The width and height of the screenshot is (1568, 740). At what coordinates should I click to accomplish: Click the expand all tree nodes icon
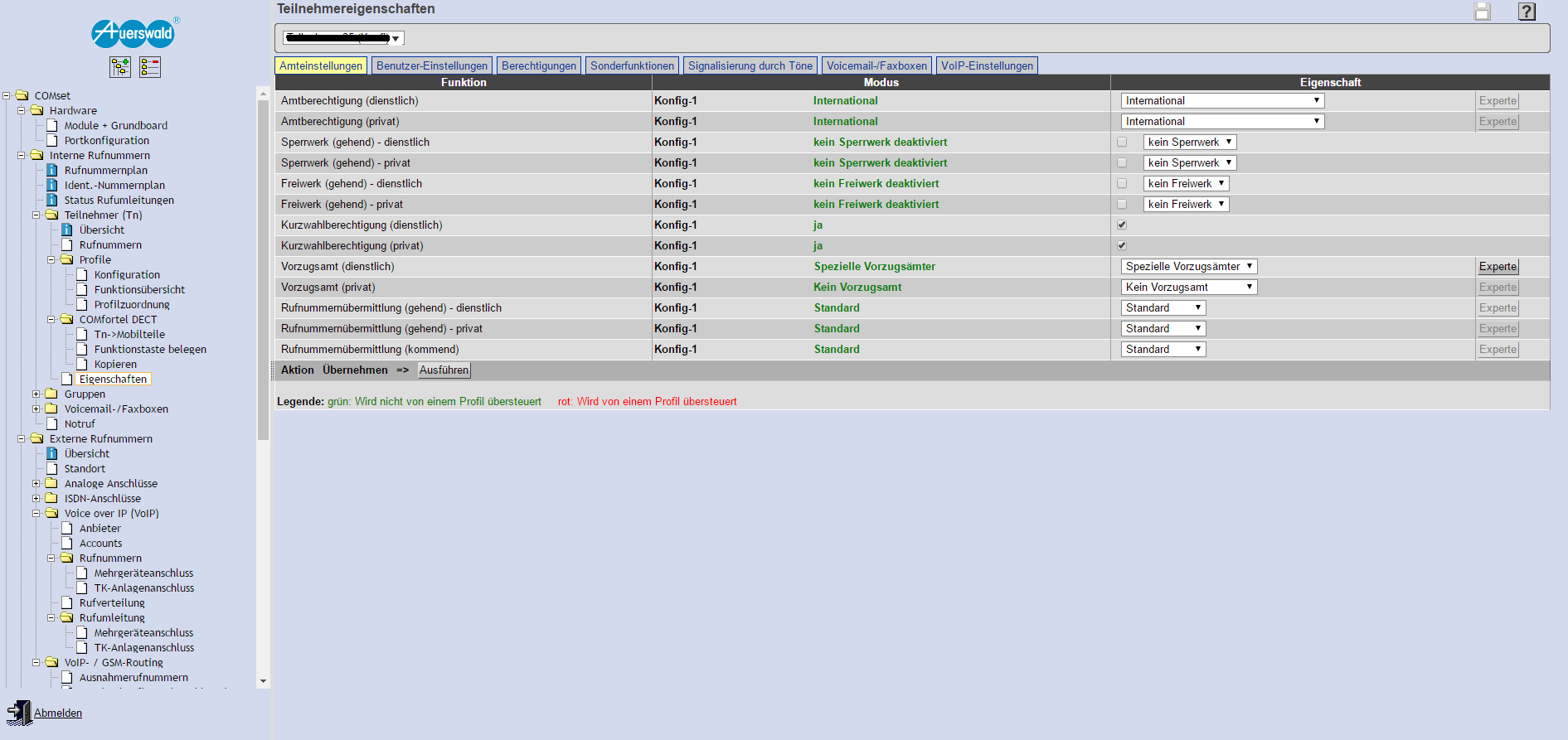click(120, 67)
